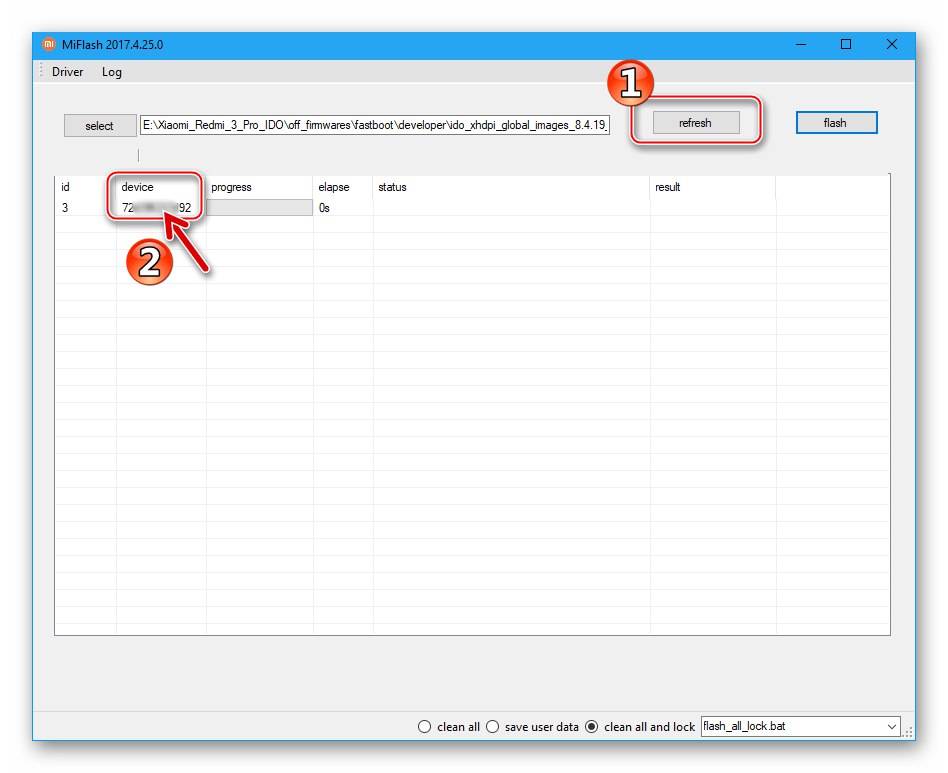Image resolution: width=948 pixels, height=773 pixels.
Task: Click the window resize grip corner
Action: click(907, 733)
